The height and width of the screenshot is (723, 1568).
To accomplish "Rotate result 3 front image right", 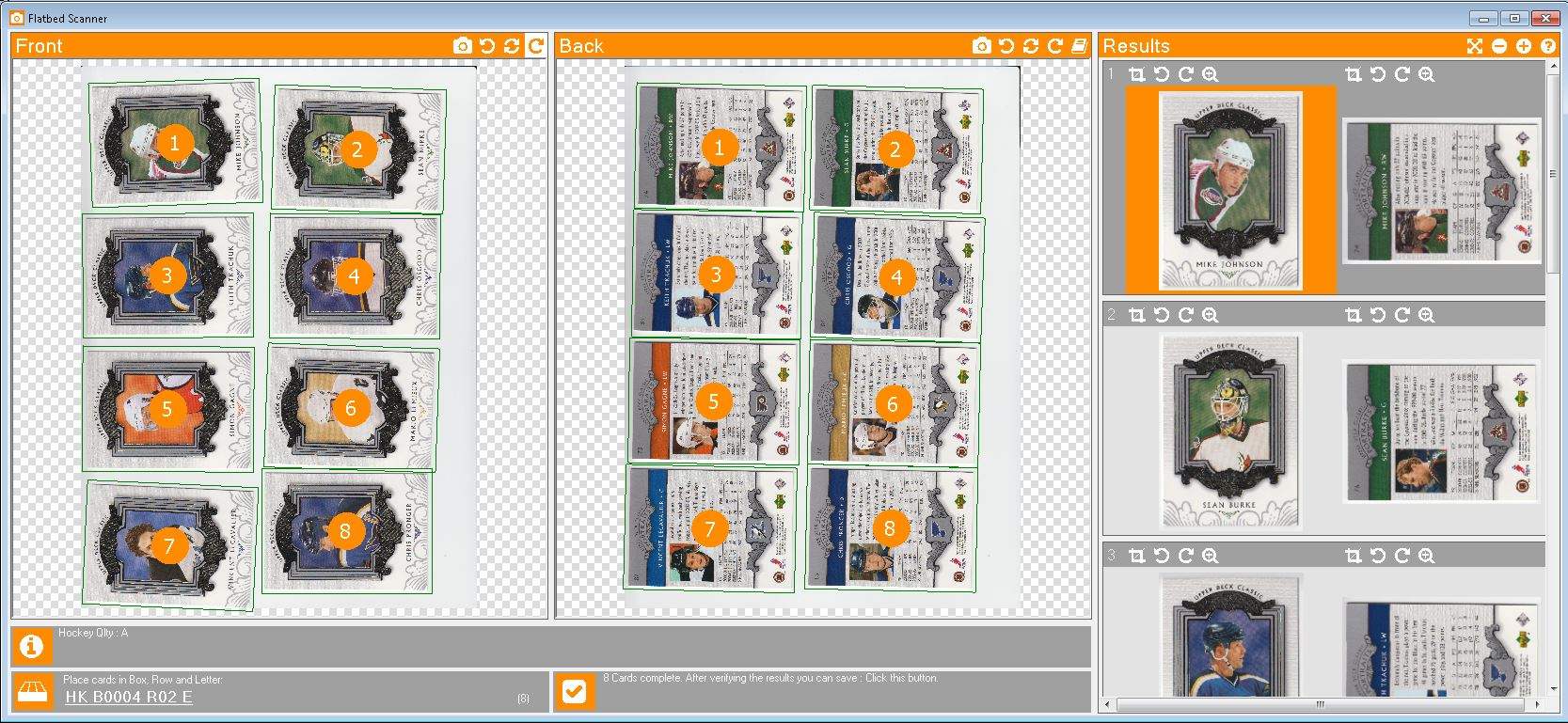I will point(1186,556).
